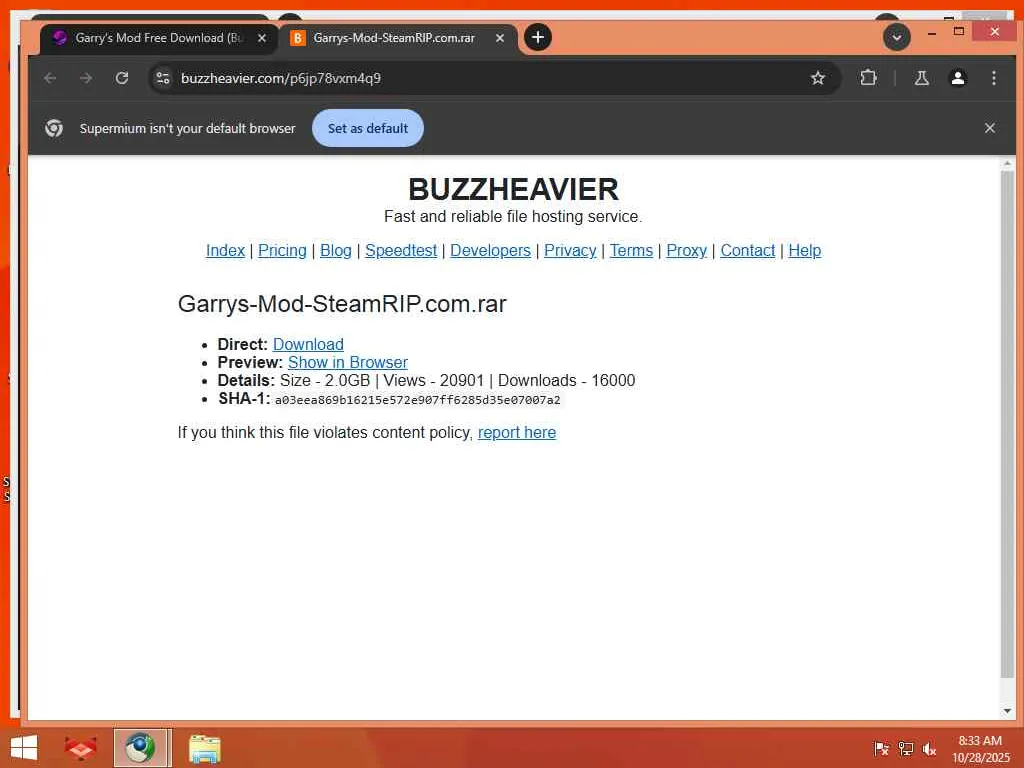The width and height of the screenshot is (1024, 768).
Task: Click the tagline Fast and reliable file hosting
Action: click(x=513, y=217)
